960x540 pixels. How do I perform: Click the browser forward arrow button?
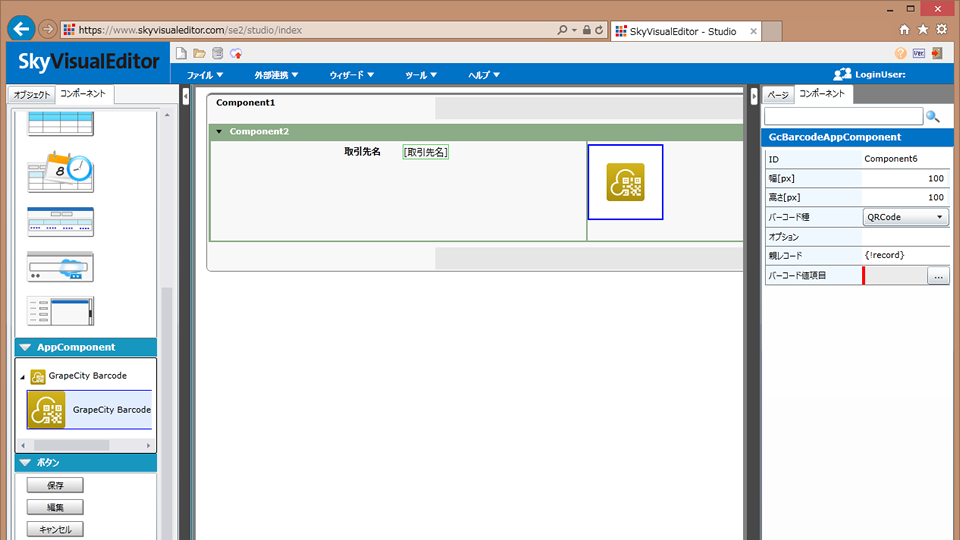tap(48, 29)
